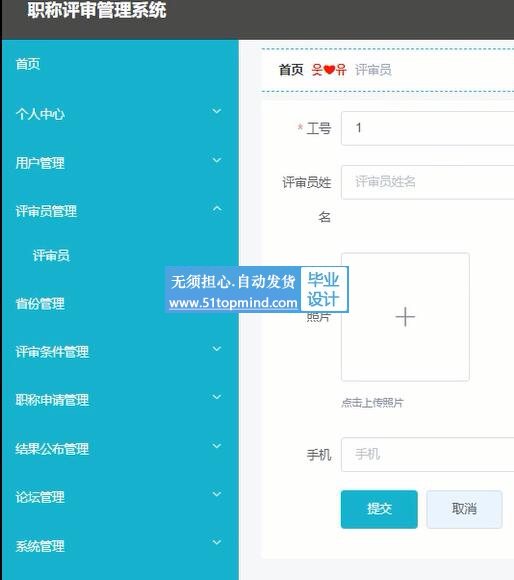Expand the 用户管理 chevron
This screenshot has width=514, height=580.
pyautogui.click(x=217, y=160)
